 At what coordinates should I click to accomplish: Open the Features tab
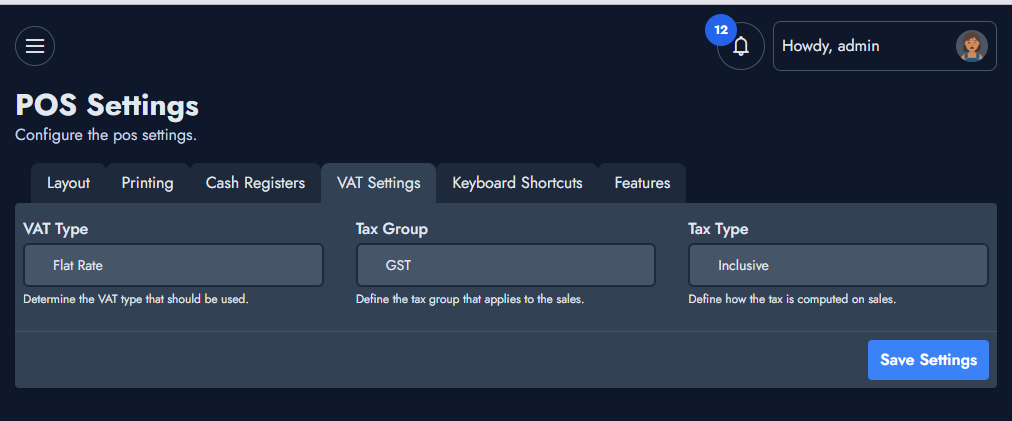(642, 183)
